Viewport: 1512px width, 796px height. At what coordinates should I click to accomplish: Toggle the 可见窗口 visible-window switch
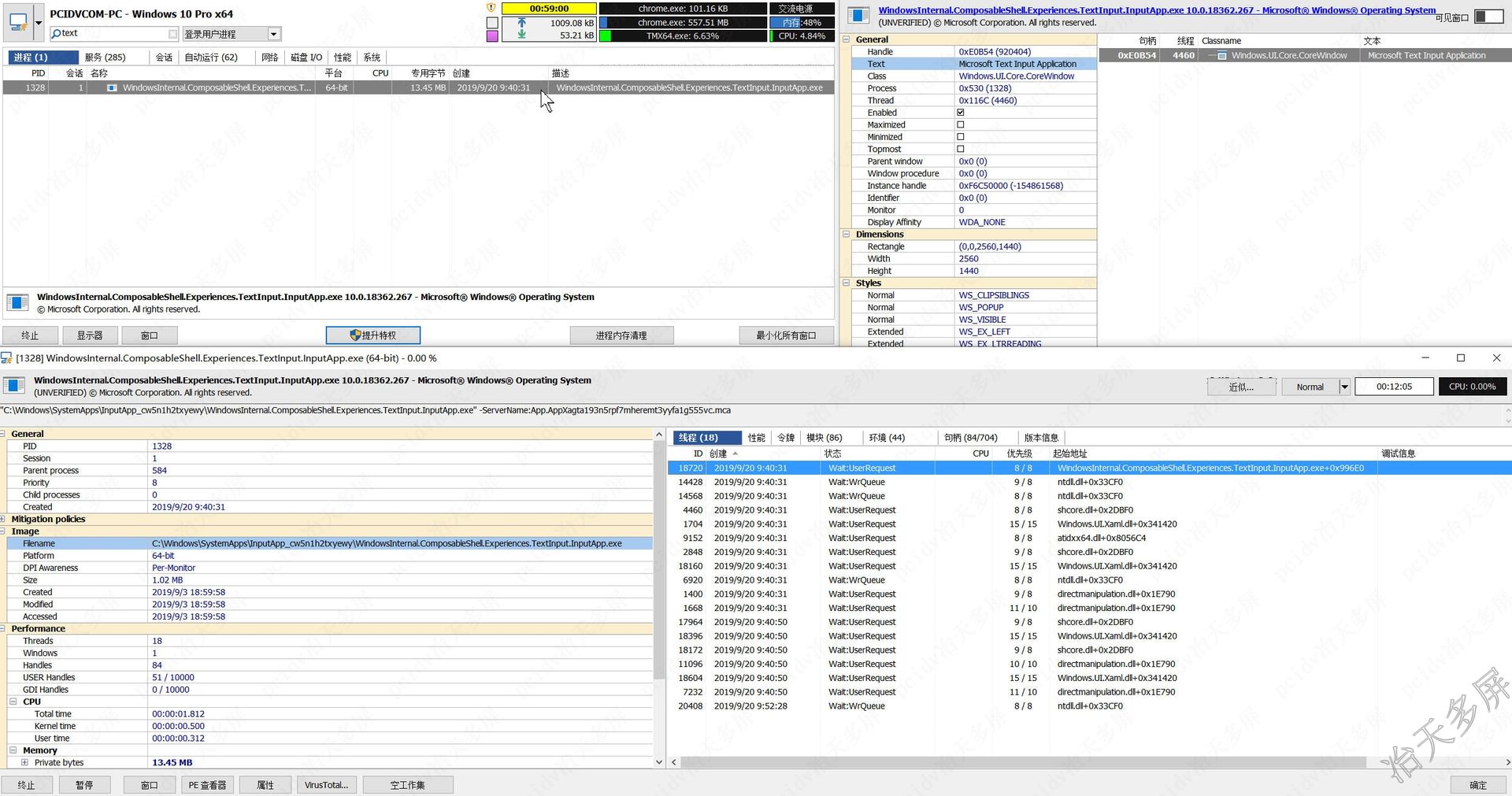click(x=1488, y=17)
